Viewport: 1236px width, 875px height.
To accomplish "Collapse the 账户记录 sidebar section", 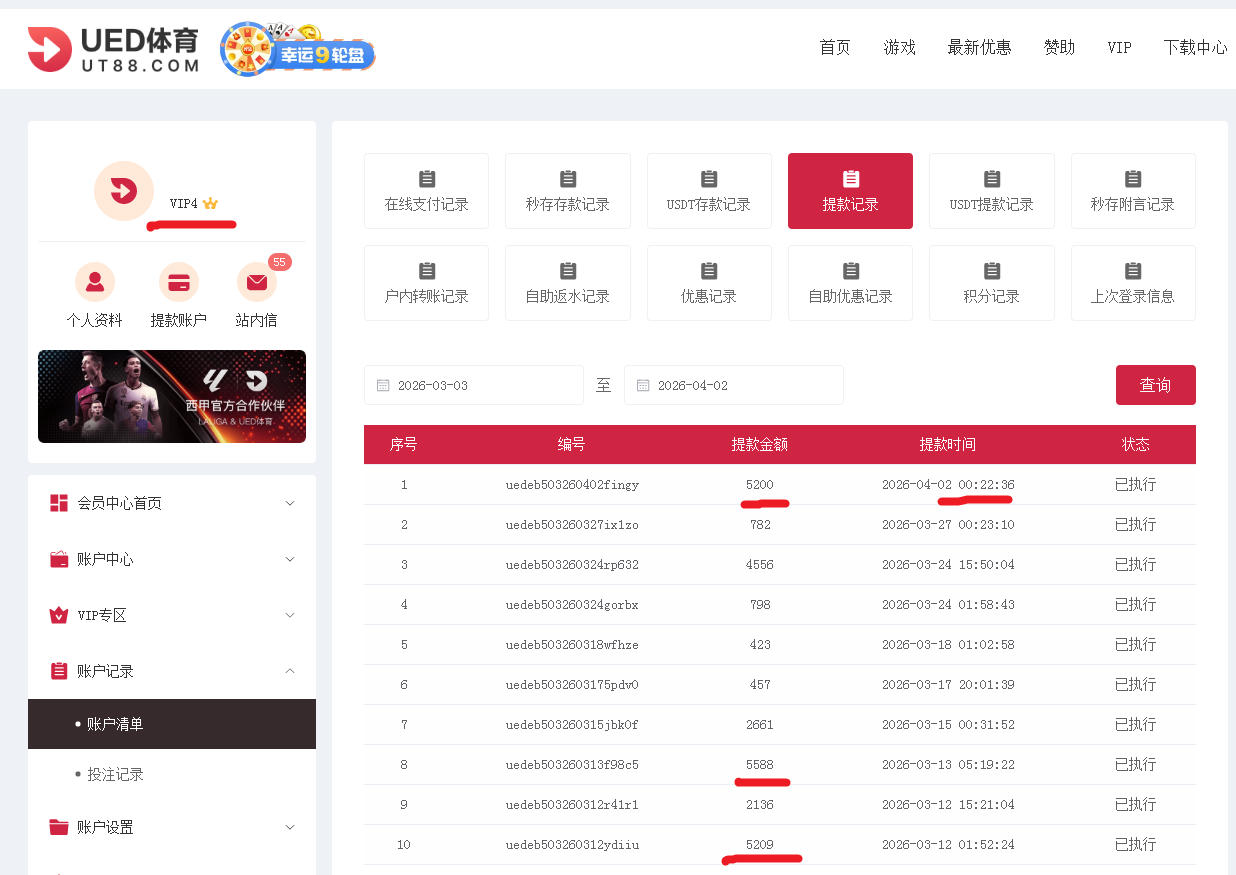I will 172,671.
